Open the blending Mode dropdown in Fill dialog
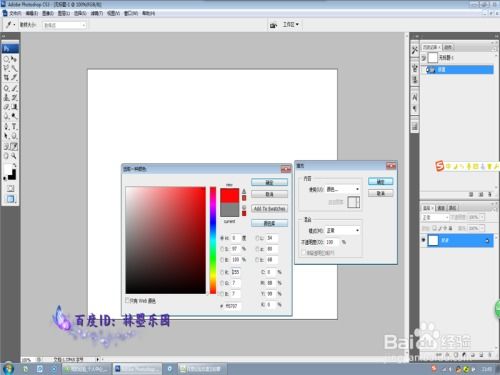Viewport: 500px width, 375px height. pyautogui.click(x=343, y=230)
